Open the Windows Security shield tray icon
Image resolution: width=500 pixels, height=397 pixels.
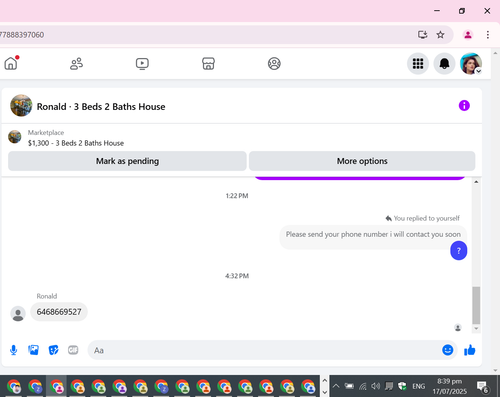tap(402, 386)
